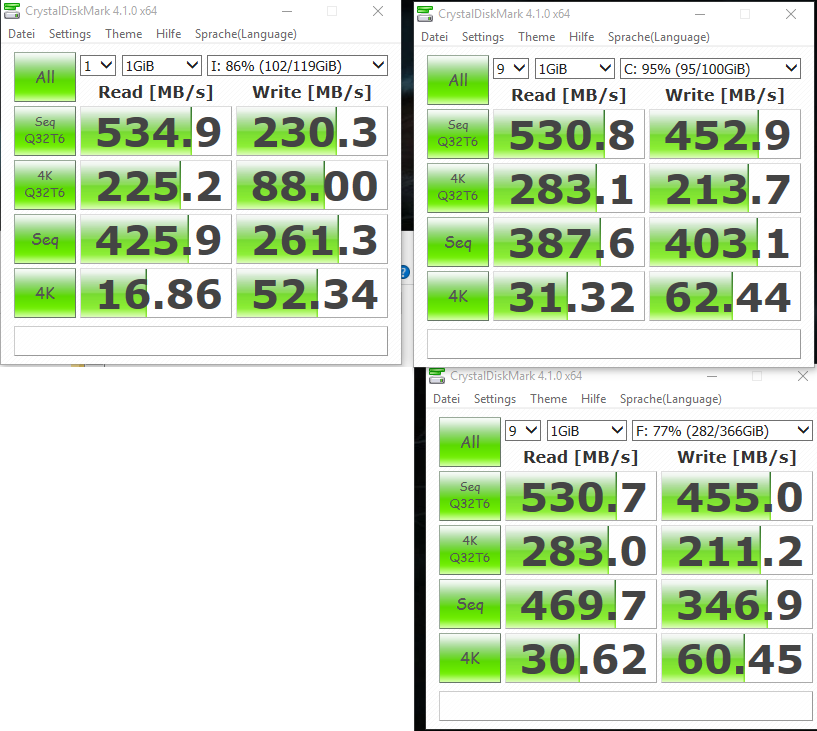The height and width of the screenshot is (731, 817).
Task: Select the 455.0 write result in F: window
Action: tap(737, 496)
